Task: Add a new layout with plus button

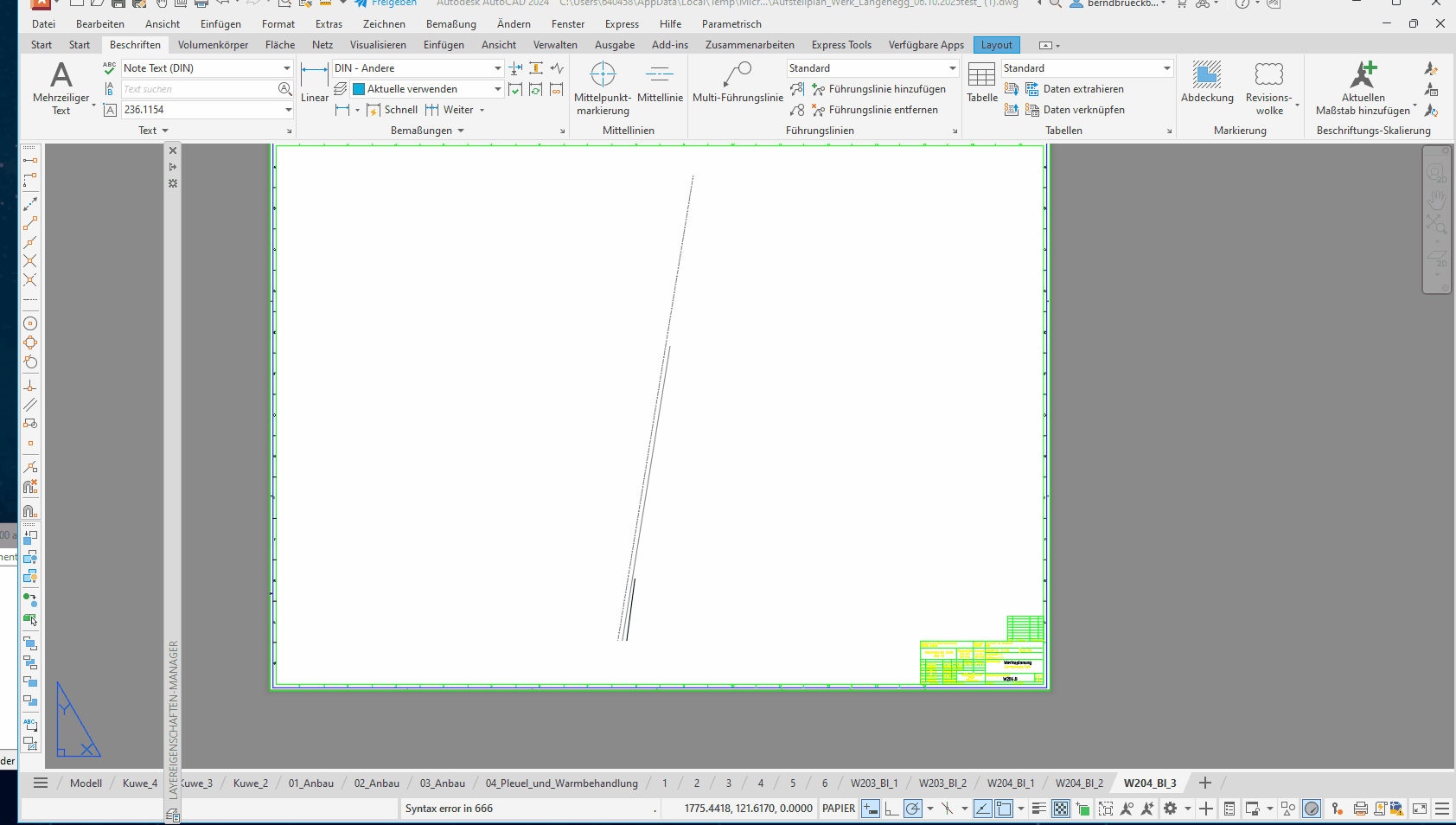Action: 1205,783
